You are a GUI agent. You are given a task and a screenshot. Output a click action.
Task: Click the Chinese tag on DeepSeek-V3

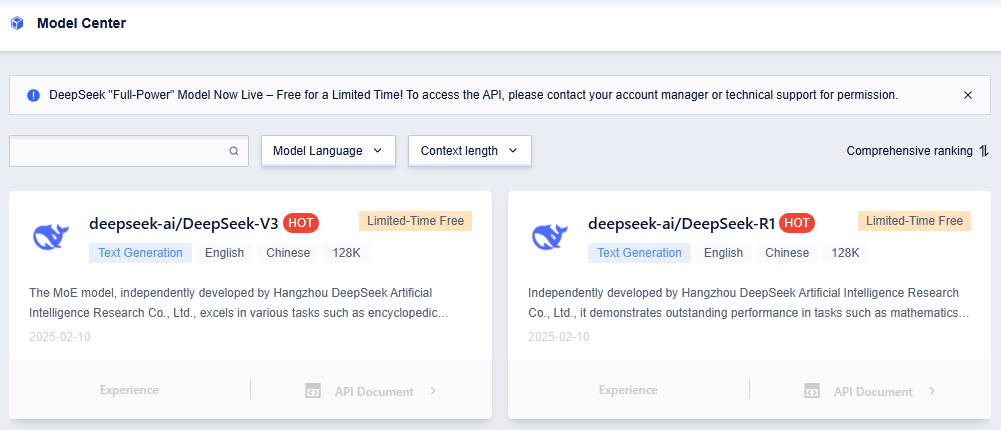point(288,253)
